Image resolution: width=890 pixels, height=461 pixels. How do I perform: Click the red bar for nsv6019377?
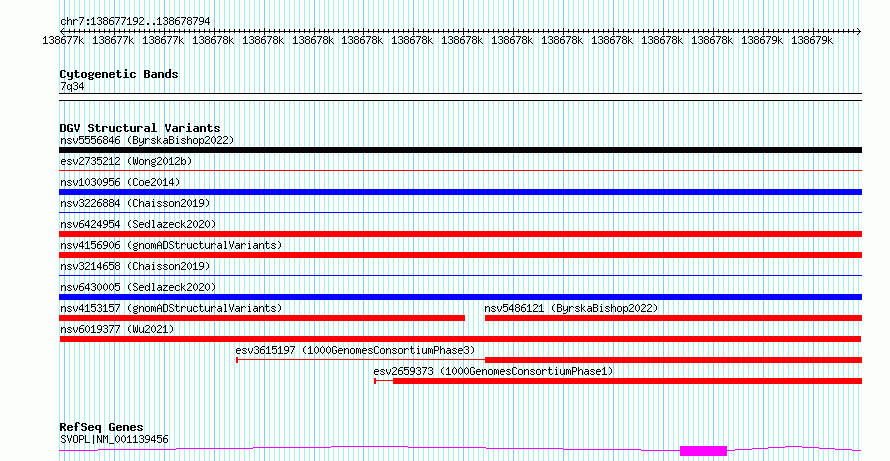tap(460, 339)
